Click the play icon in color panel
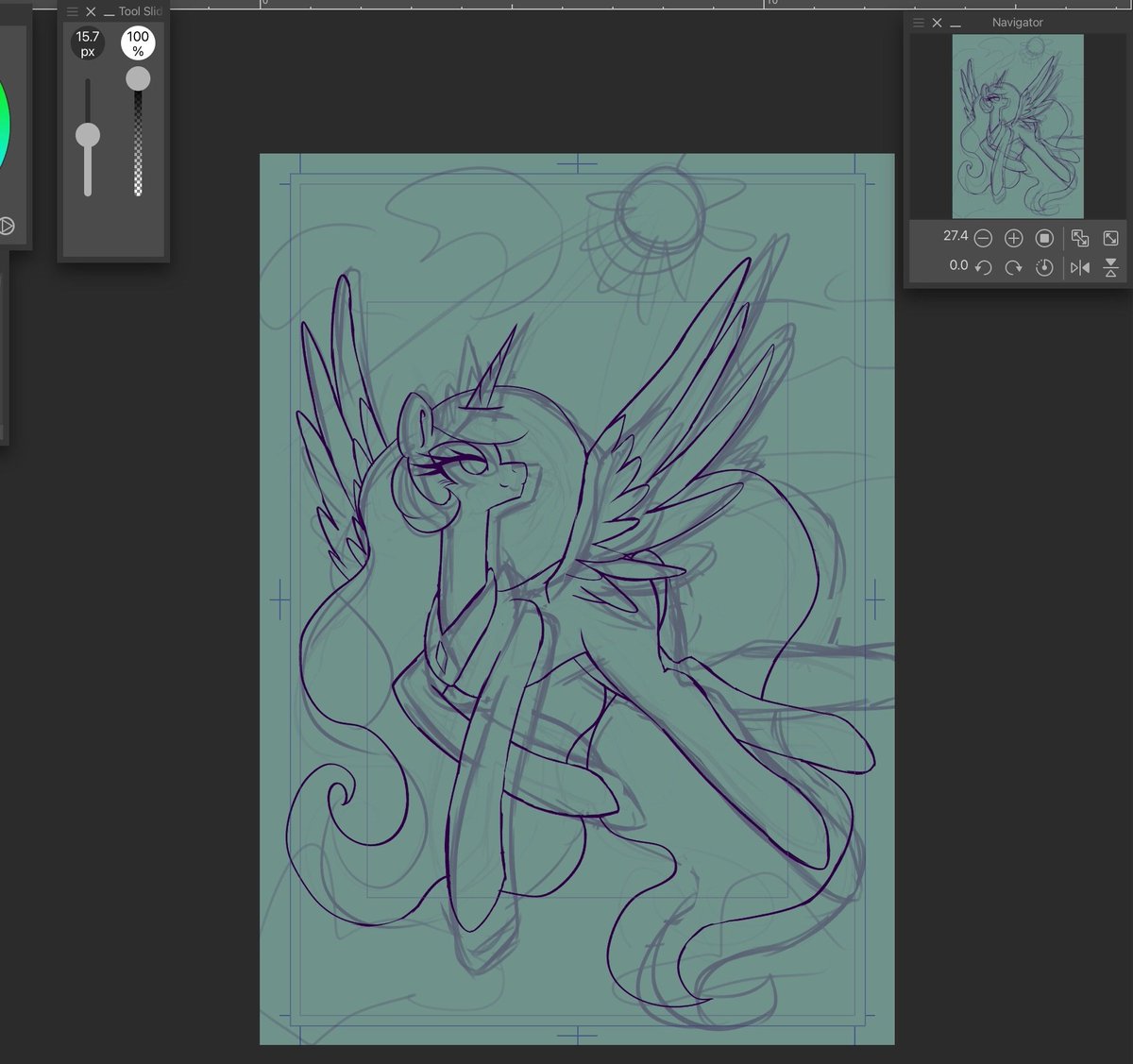Screen dimensions: 1133x1064 pos(7,226)
